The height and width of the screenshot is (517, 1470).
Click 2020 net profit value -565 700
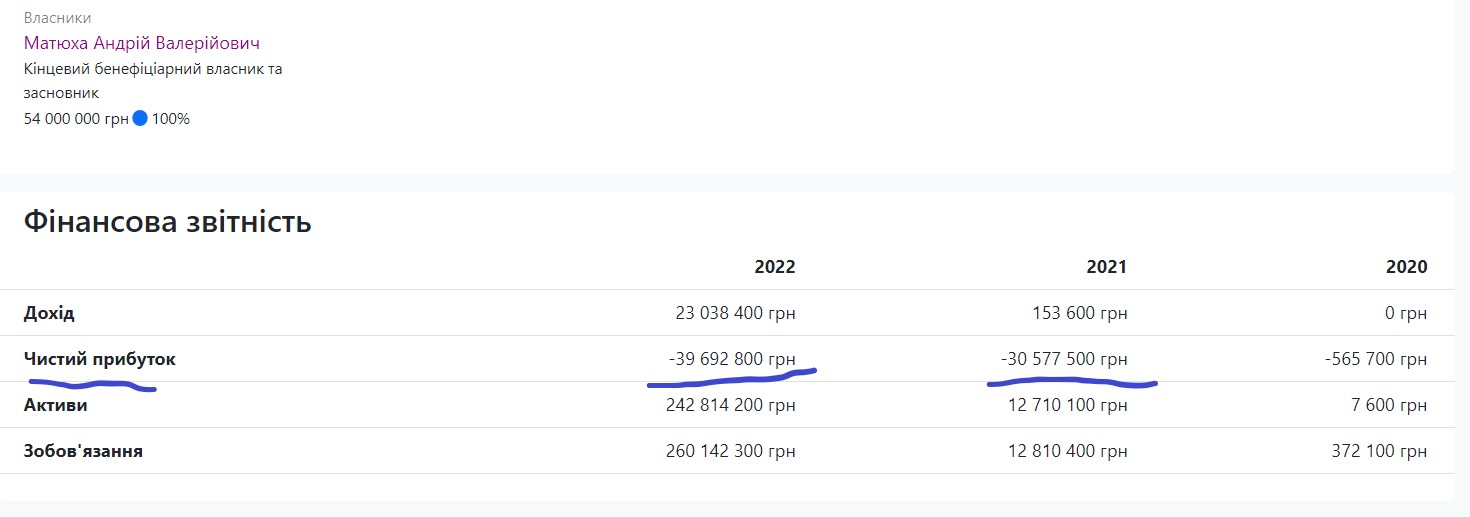[1374, 359]
